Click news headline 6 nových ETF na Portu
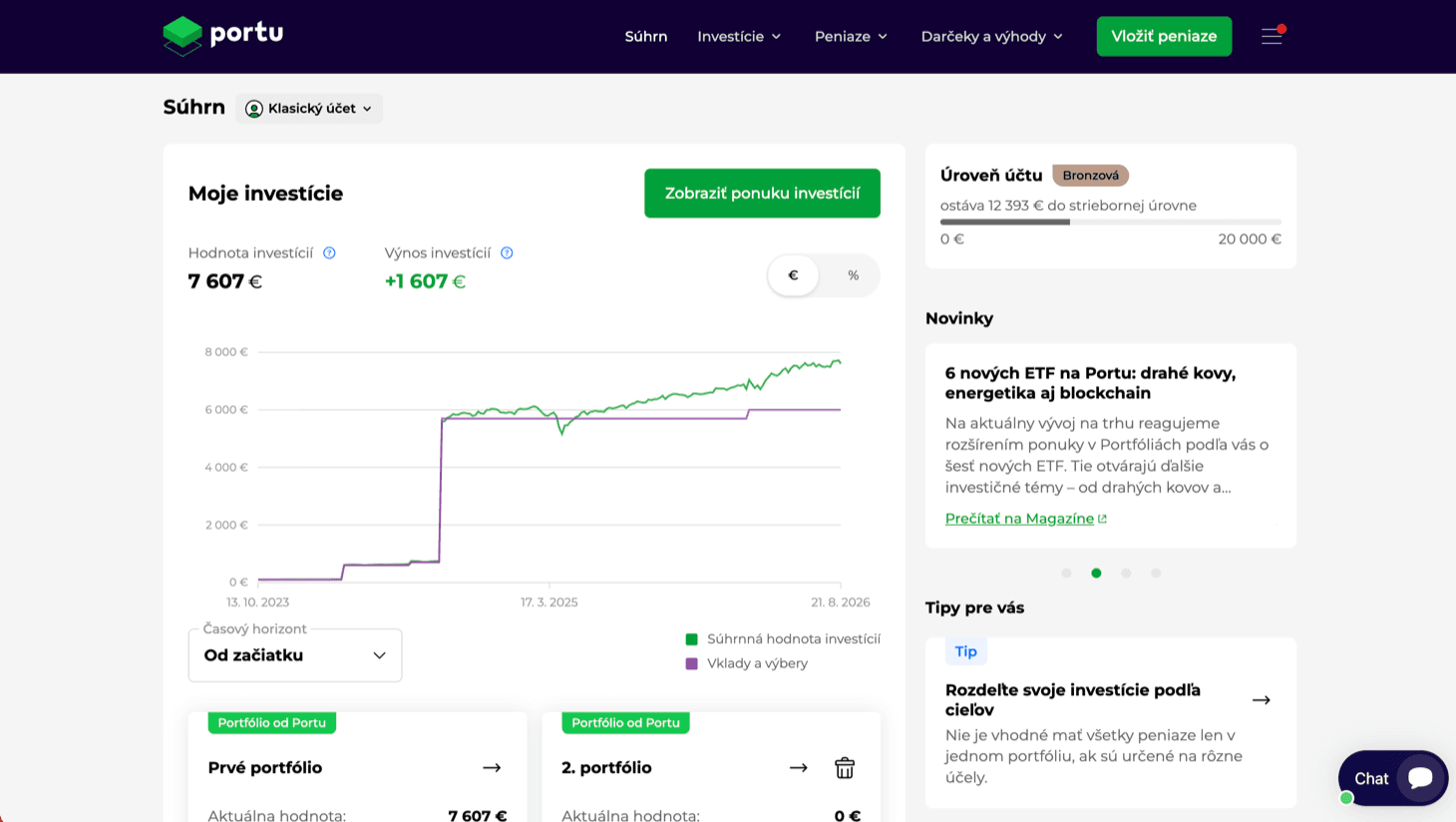This screenshot has width=1456, height=822. (1090, 383)
